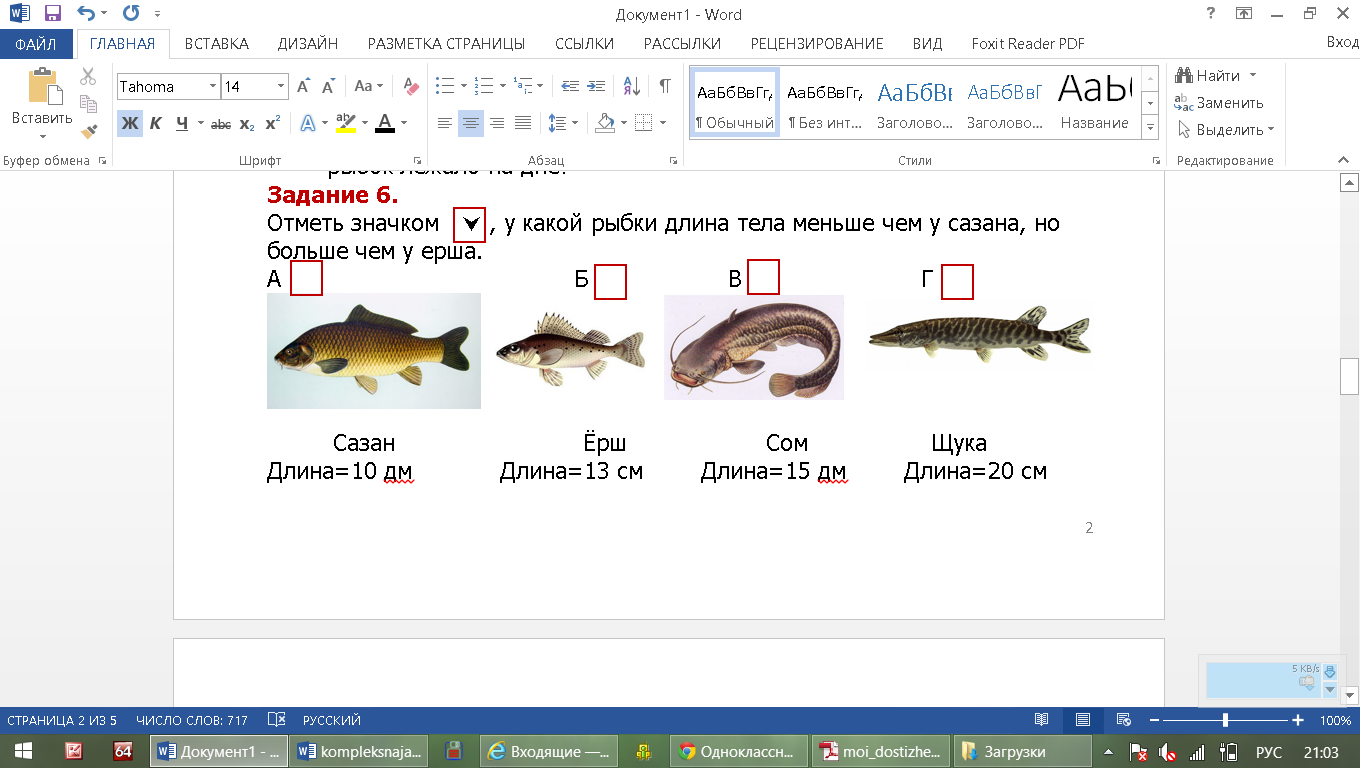Screen dimensions: 1360x768
Task: Check the box next to letter В
Action: pyautogui.click(x=763, y=278)
